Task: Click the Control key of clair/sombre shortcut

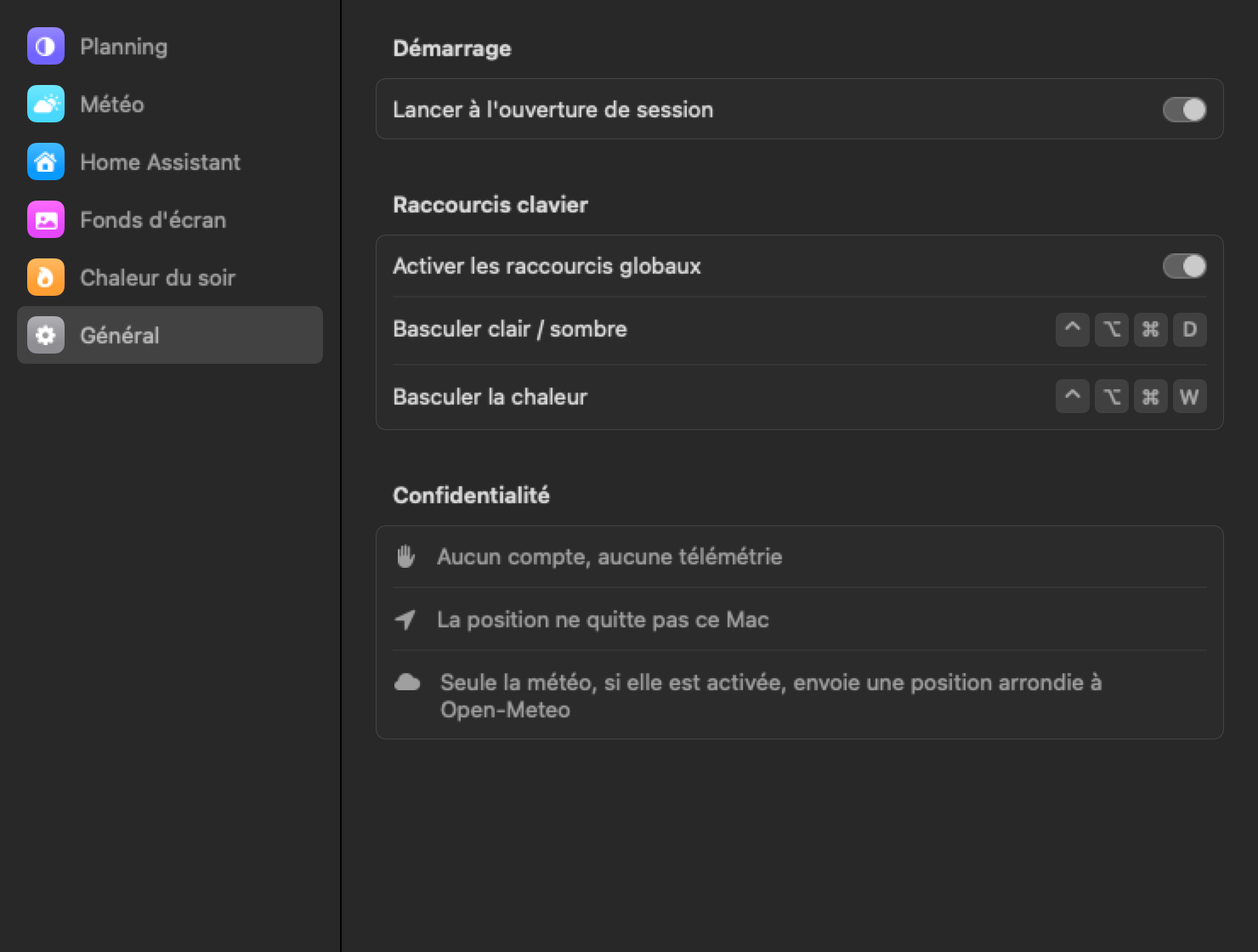Action: [1073, 329]
